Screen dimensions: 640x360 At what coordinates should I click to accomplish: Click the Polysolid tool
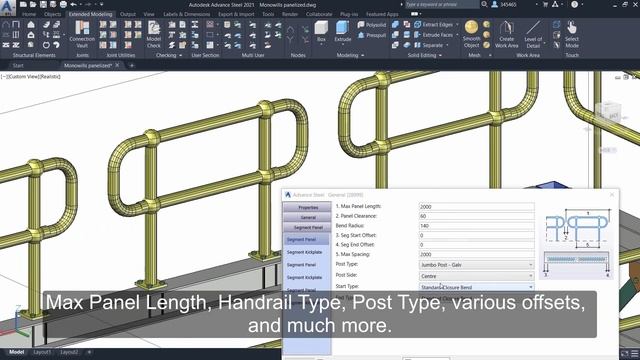point(371,25)
